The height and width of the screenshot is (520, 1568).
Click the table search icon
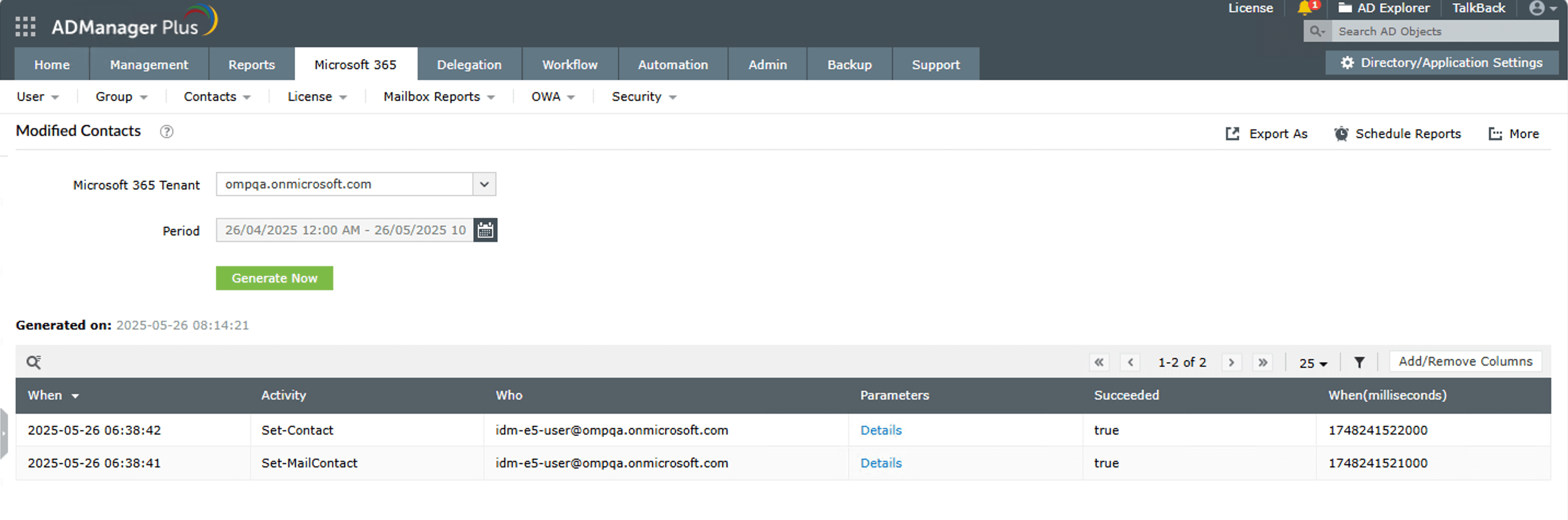point(33,362)
